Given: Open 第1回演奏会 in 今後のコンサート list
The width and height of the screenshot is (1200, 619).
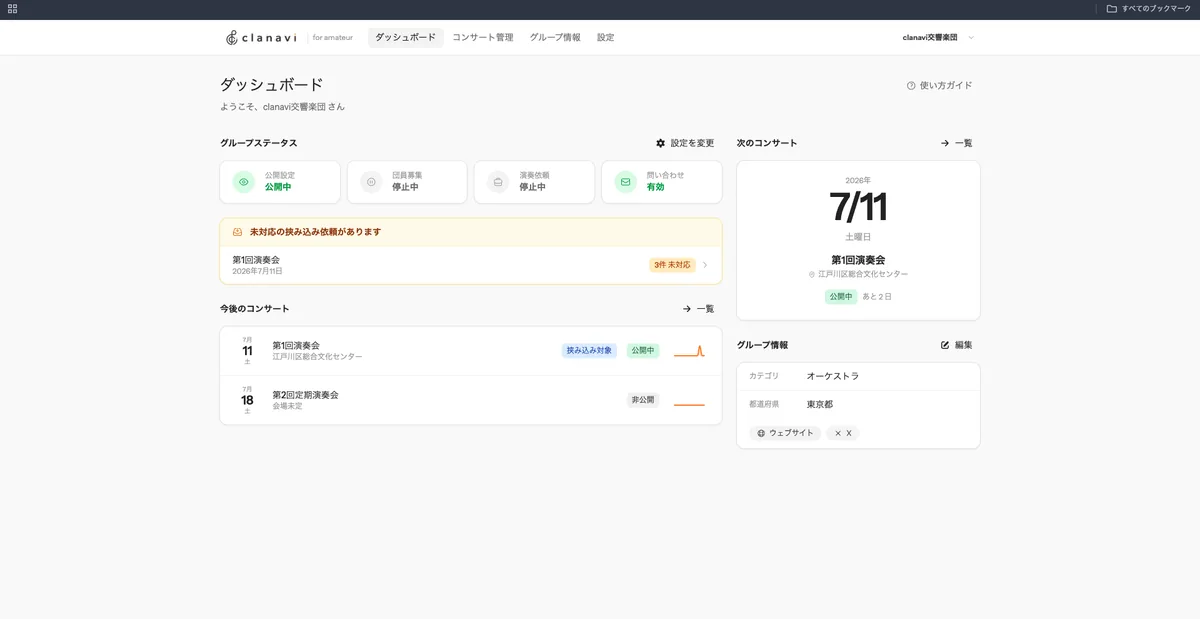Looking at the screenshot, I should coord(471,351).
